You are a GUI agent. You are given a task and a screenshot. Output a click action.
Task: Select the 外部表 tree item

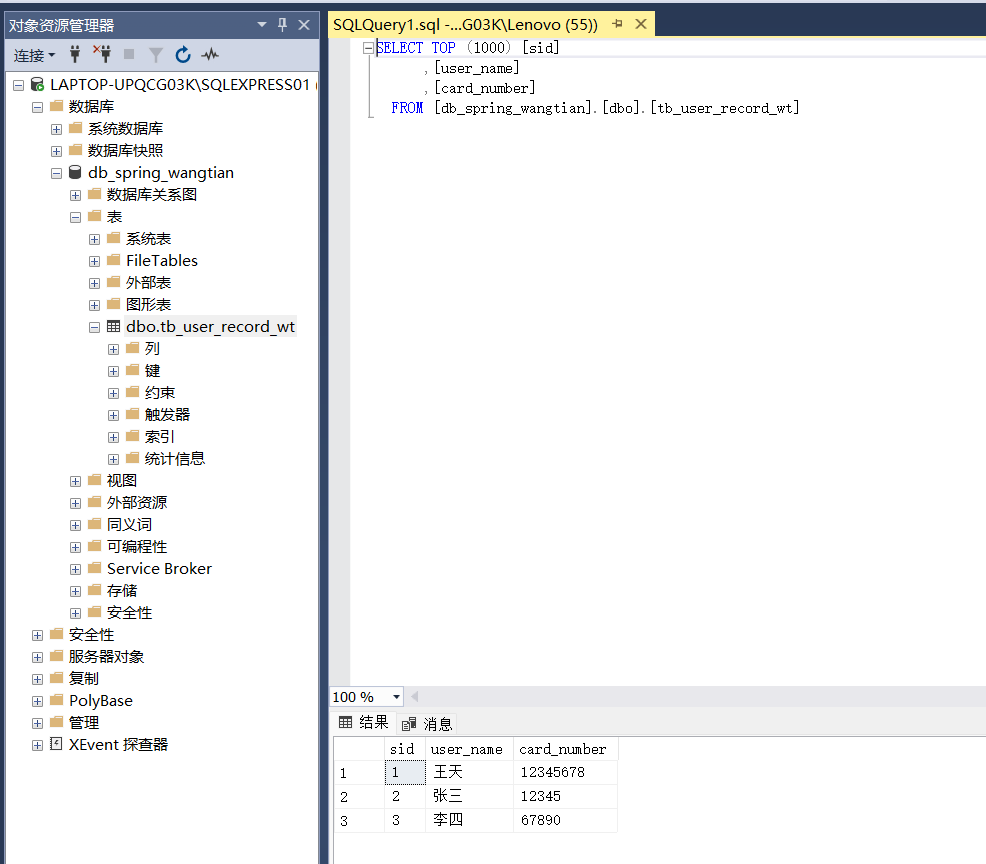[148, 282]
